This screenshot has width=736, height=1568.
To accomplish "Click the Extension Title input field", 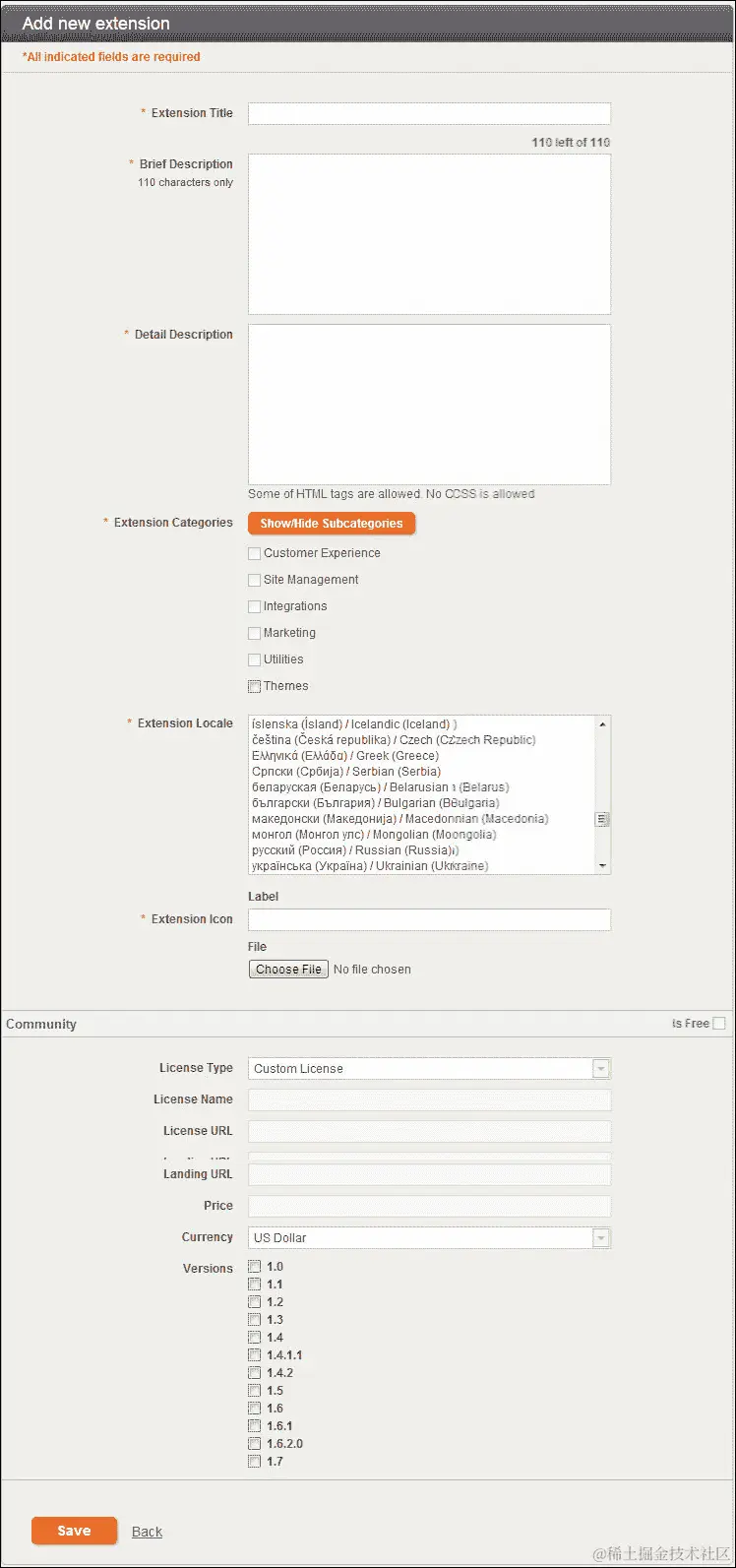I will click(x=429, y=113).
